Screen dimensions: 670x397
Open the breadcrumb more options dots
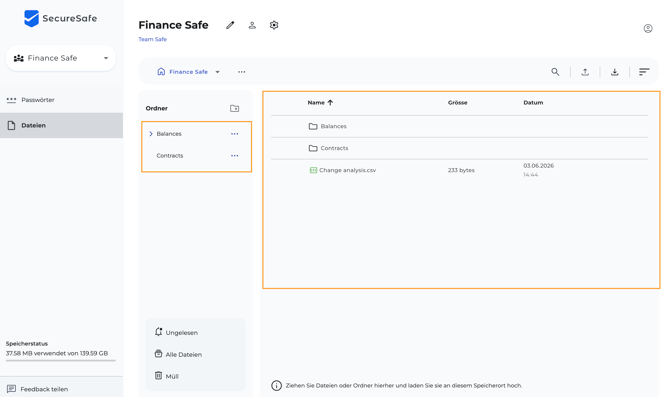pos(242,72)
